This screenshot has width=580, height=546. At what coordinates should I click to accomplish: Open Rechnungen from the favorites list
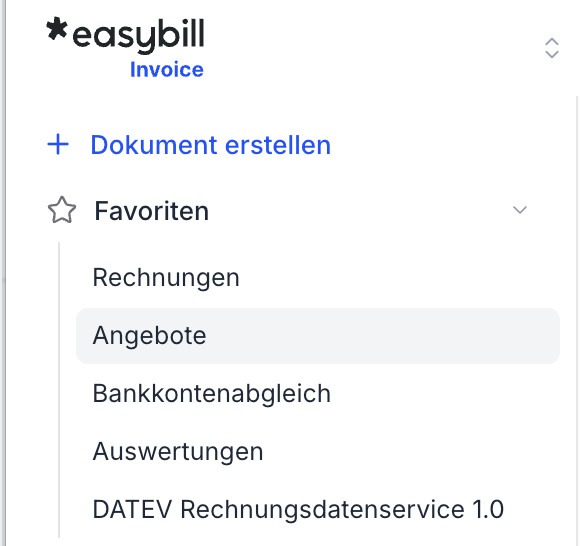pyautogui.click(x=166, y=278)
